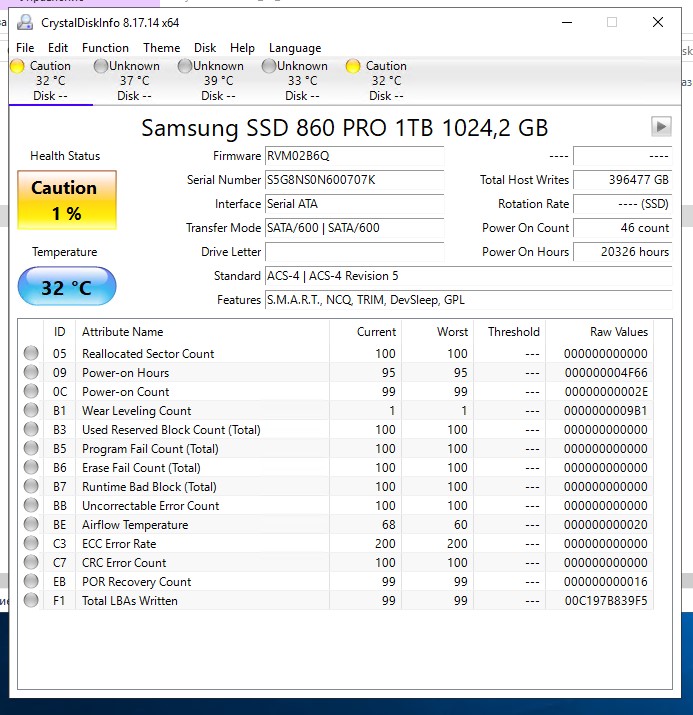This screenshot has width=693, height=715.
Task: Click the CrystalDiskInfo app icon in title bar
Action: pyautogui.click(x=25, y=22)
